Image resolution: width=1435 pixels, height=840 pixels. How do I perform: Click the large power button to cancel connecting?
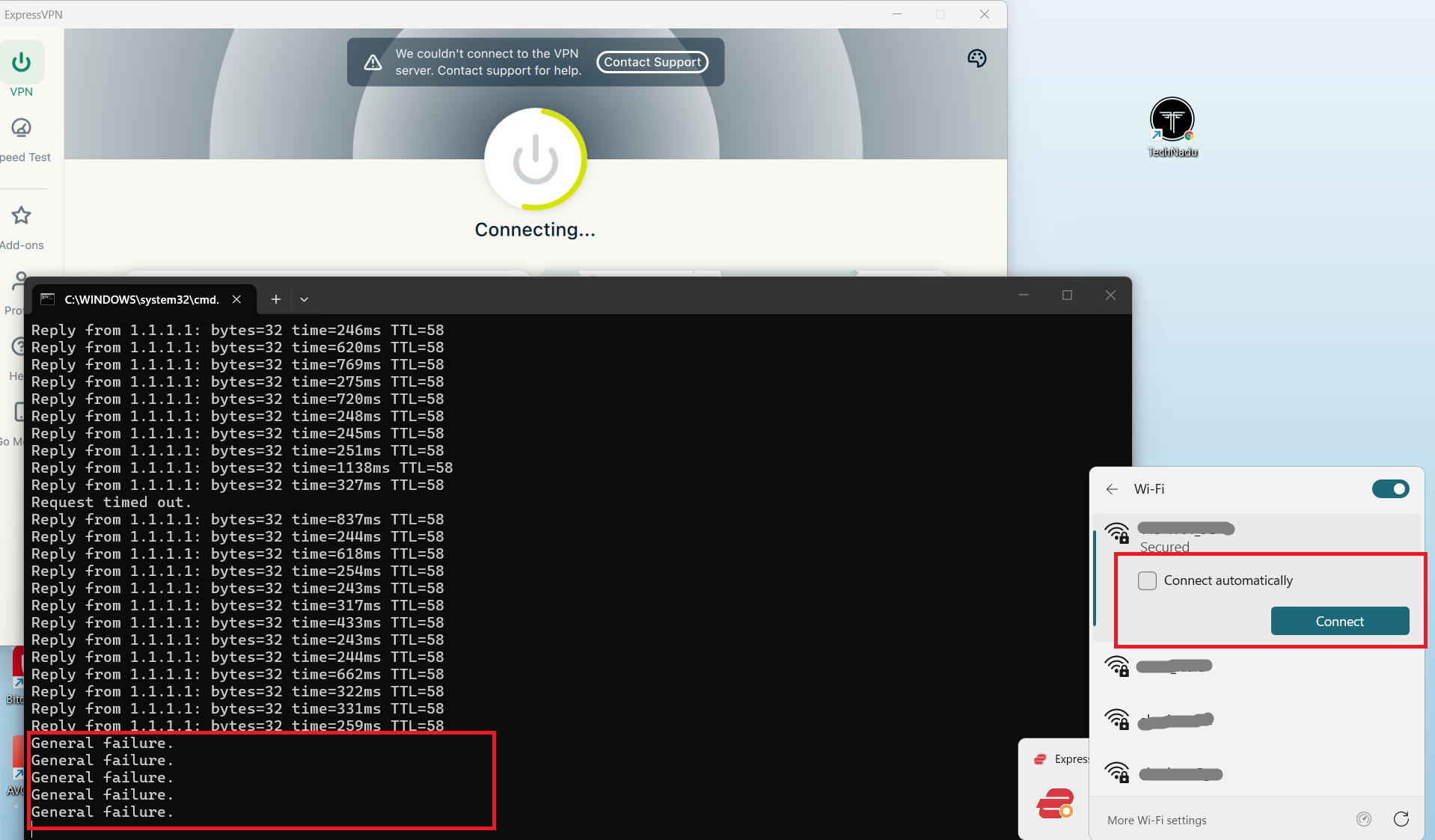(536, 159)
